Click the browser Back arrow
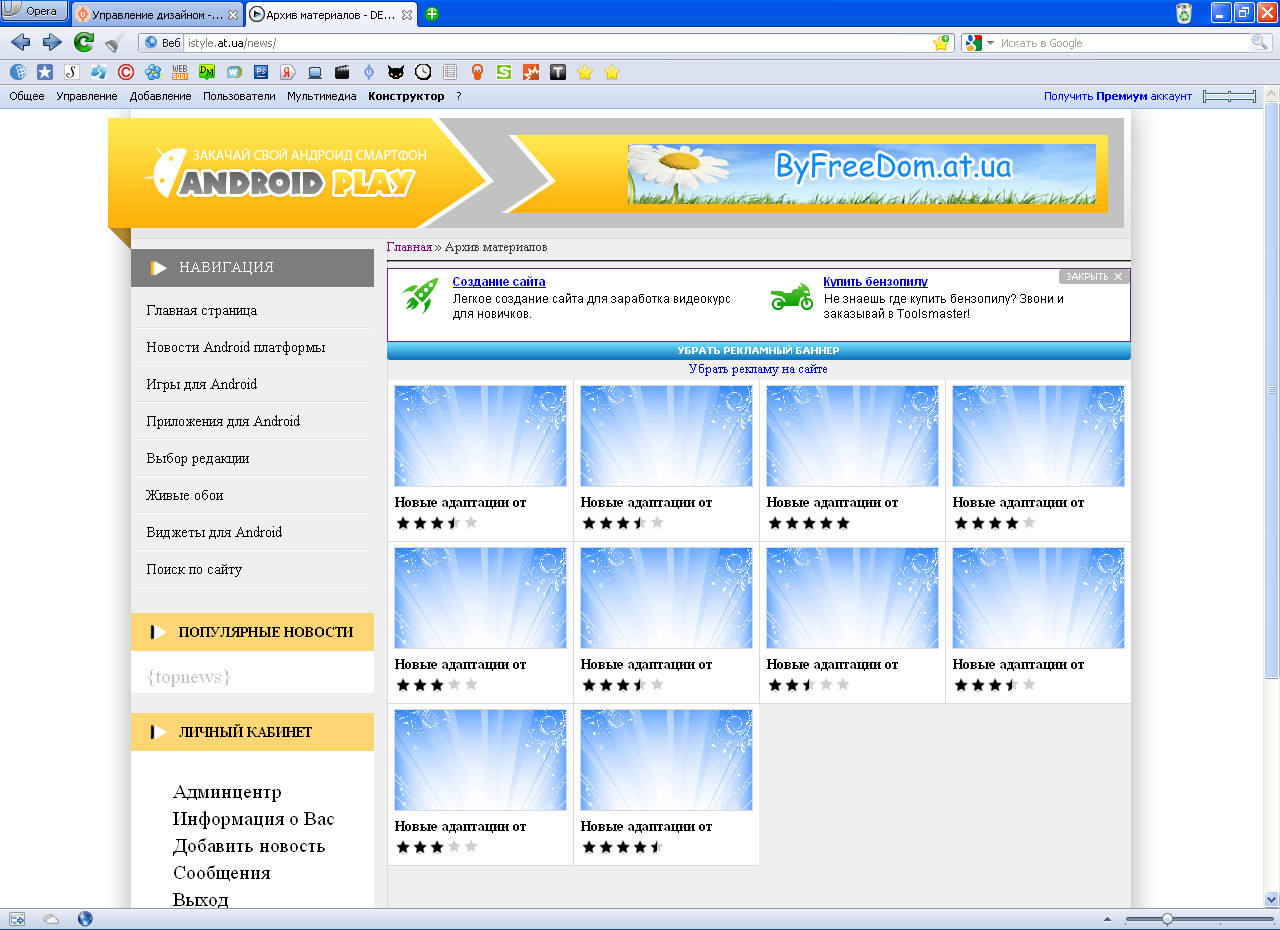Screen dimensions: 1280x930 [20, 42]
